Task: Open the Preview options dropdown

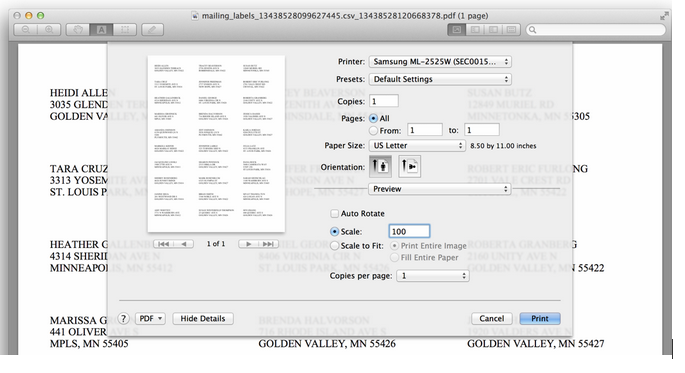Action: click(440, 189)
